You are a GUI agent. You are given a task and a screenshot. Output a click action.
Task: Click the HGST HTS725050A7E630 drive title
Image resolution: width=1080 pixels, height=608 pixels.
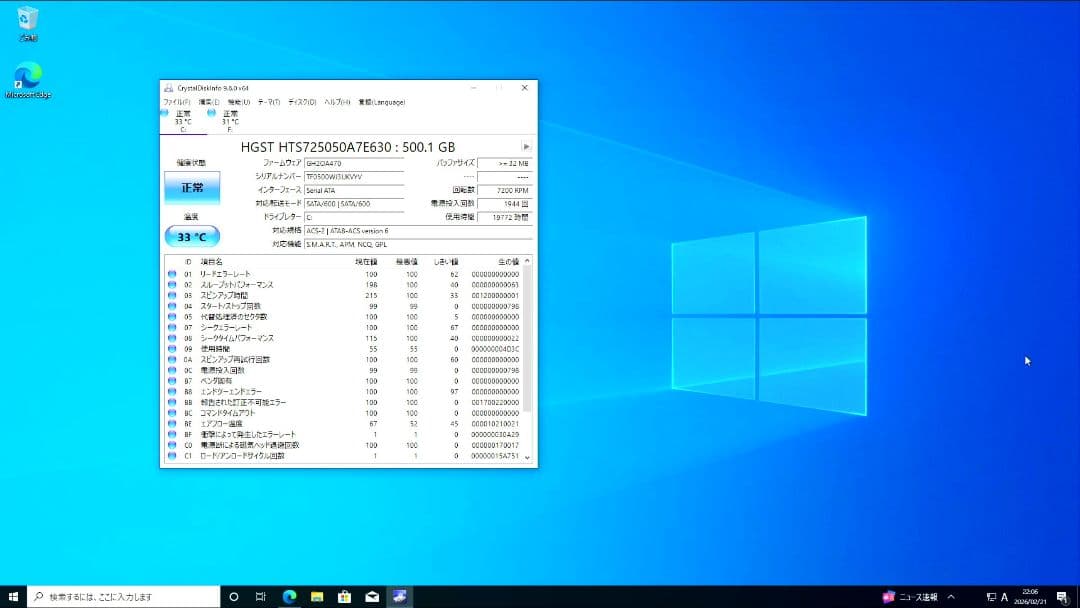[348, 147]
